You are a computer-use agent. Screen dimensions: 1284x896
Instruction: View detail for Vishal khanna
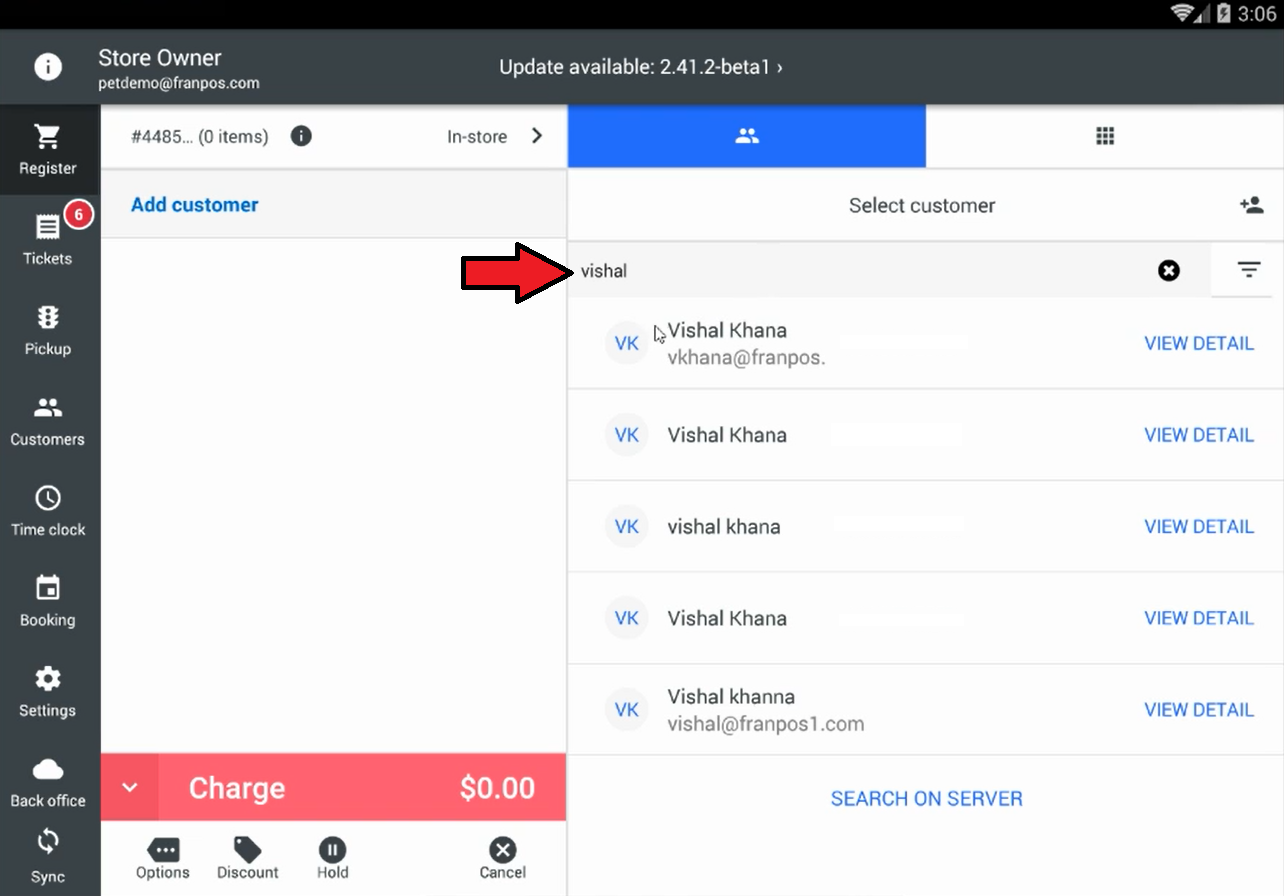pos(1198,710)
